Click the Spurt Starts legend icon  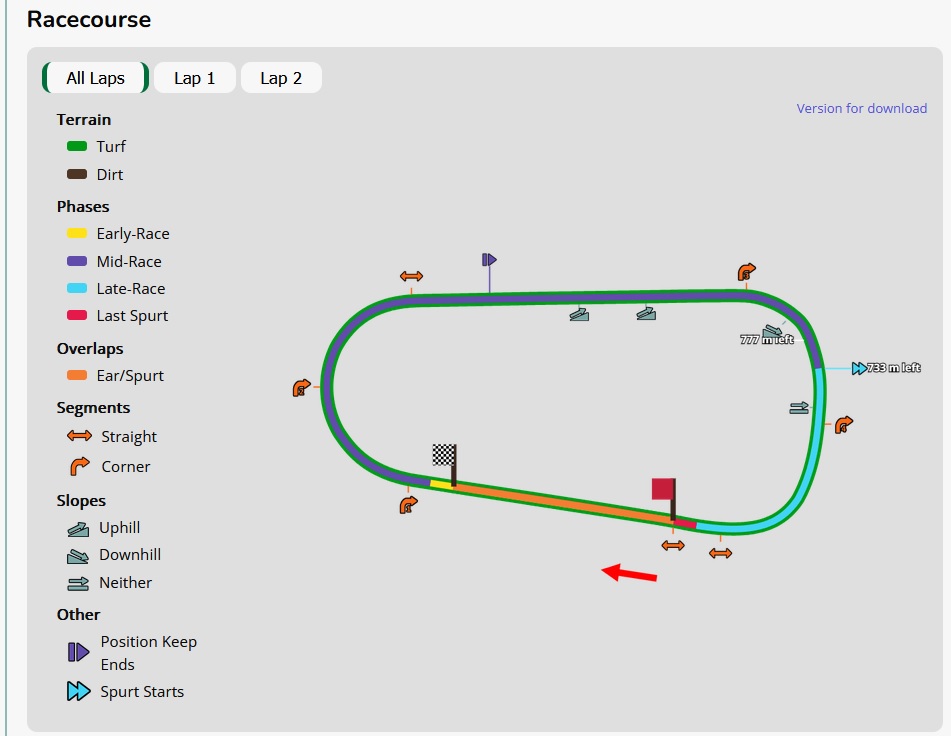79,691
